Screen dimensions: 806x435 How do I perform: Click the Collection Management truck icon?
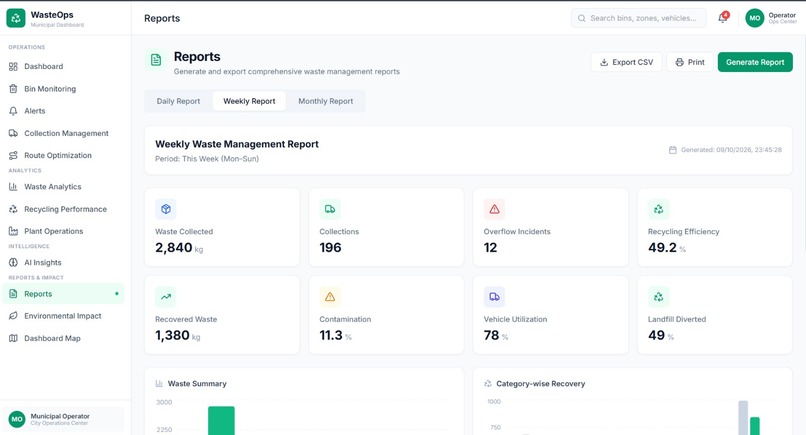point(13,133)
